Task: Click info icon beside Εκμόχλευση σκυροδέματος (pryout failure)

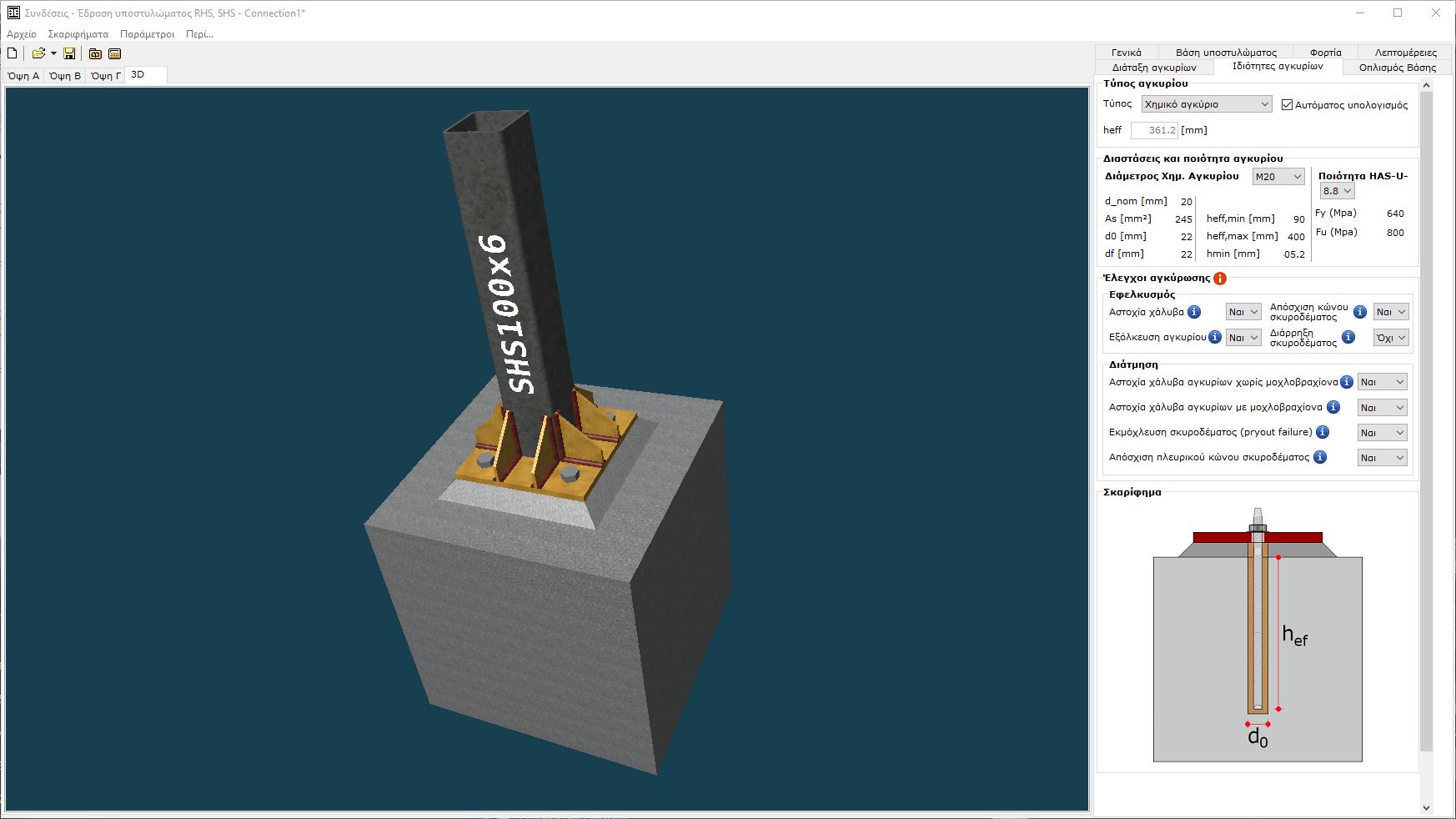Action: (x=1322, y=432)
